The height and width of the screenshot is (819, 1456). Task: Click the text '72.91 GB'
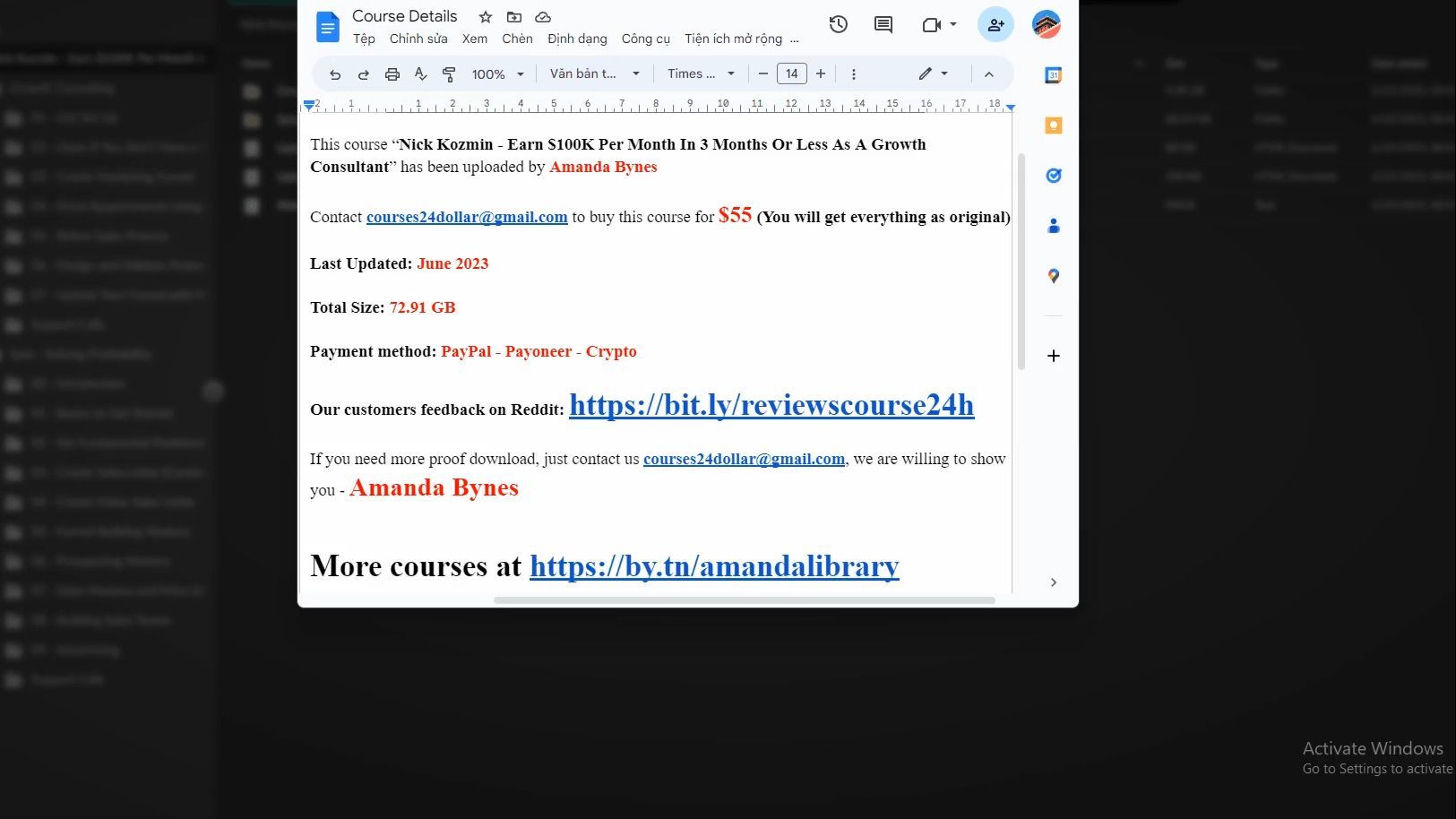pos(422,307)
